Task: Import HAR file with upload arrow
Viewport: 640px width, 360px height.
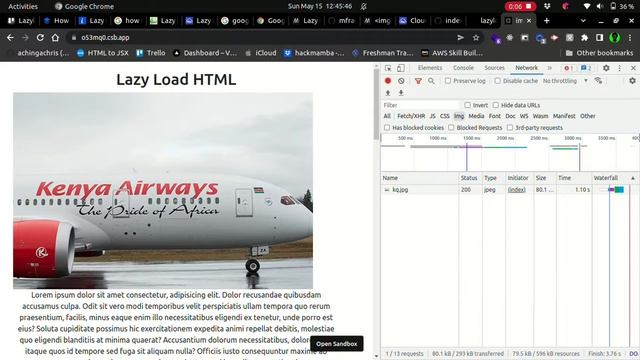Action: coord(388,93)
